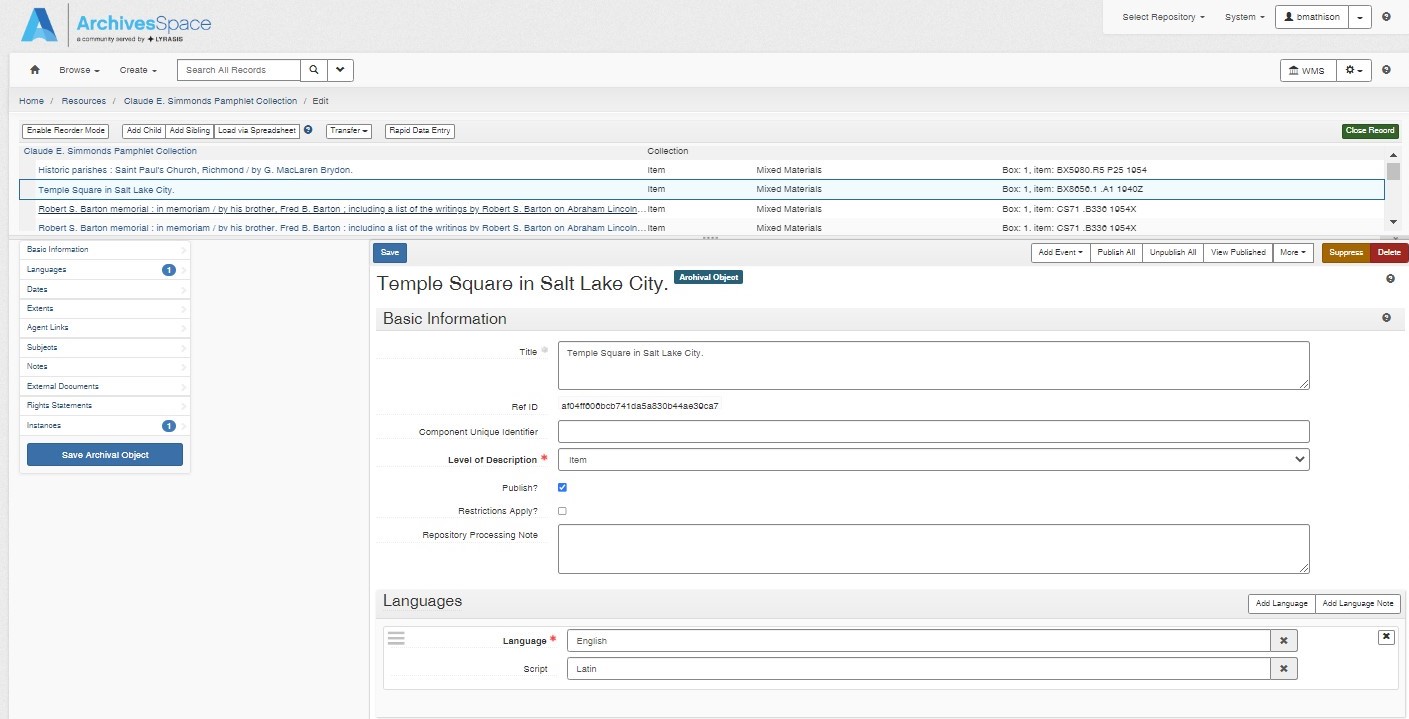Expand the search options arrow beside the search button

[339, 70]
